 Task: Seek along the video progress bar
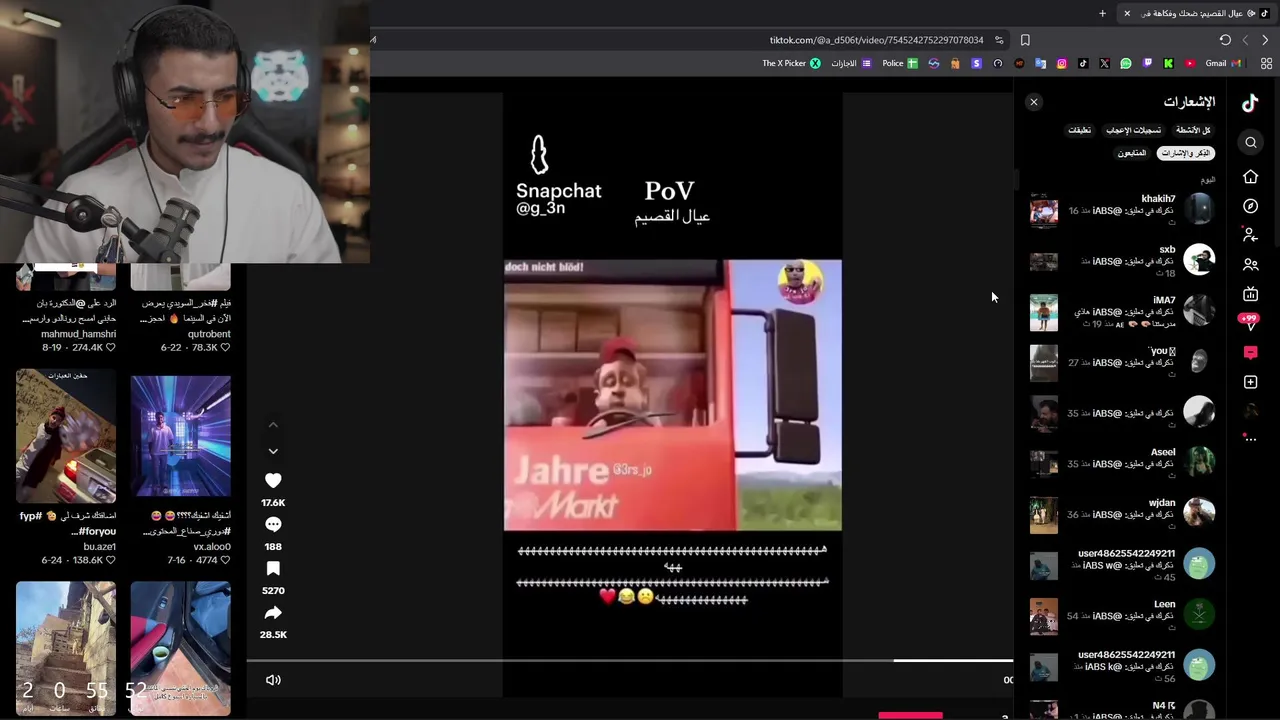coord(630,660)
